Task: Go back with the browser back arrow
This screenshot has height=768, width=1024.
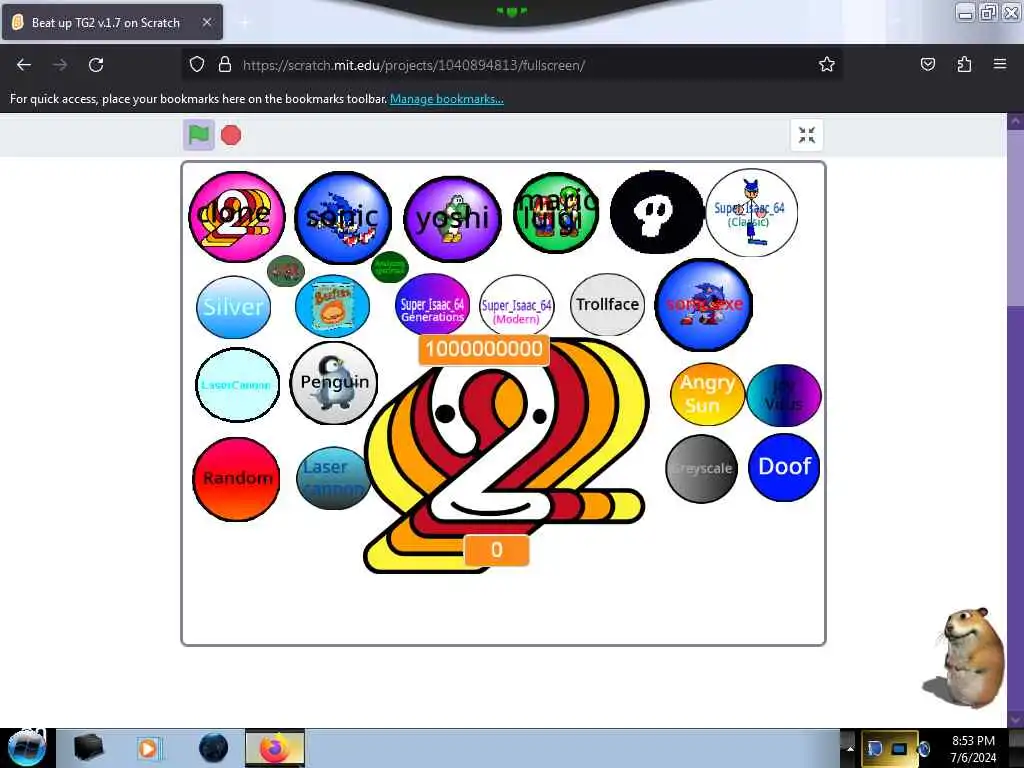Action: coord(24,65)
